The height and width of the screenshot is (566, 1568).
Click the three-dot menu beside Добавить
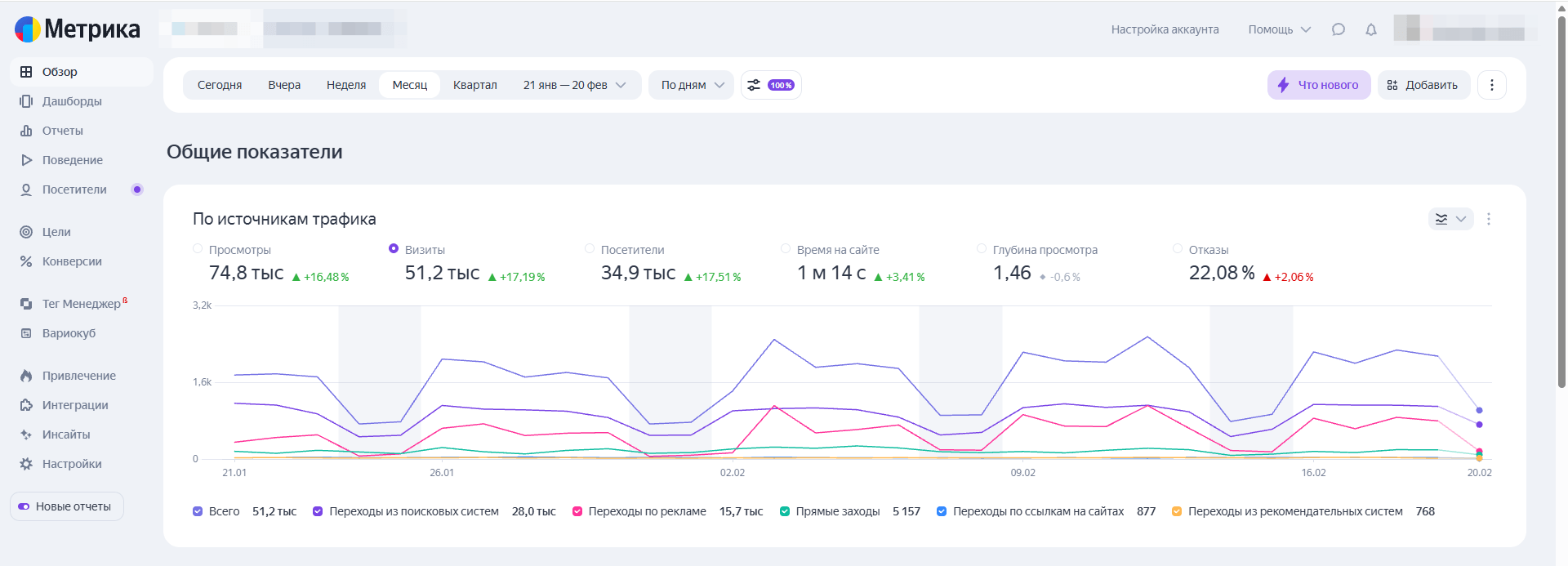(1491, 85)
